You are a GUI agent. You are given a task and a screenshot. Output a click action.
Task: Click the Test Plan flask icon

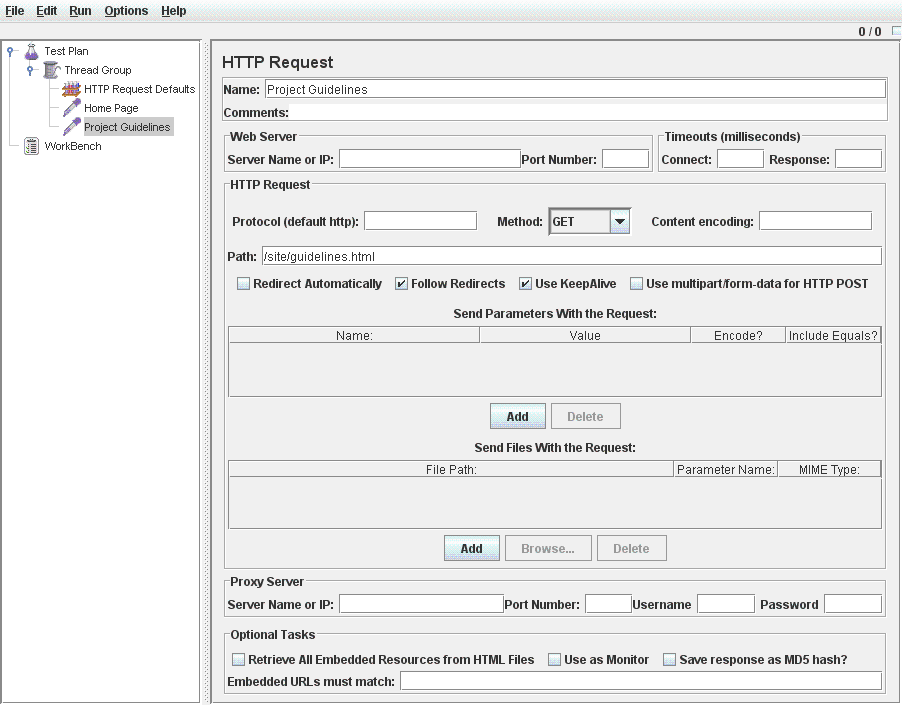tap(31, 51)
